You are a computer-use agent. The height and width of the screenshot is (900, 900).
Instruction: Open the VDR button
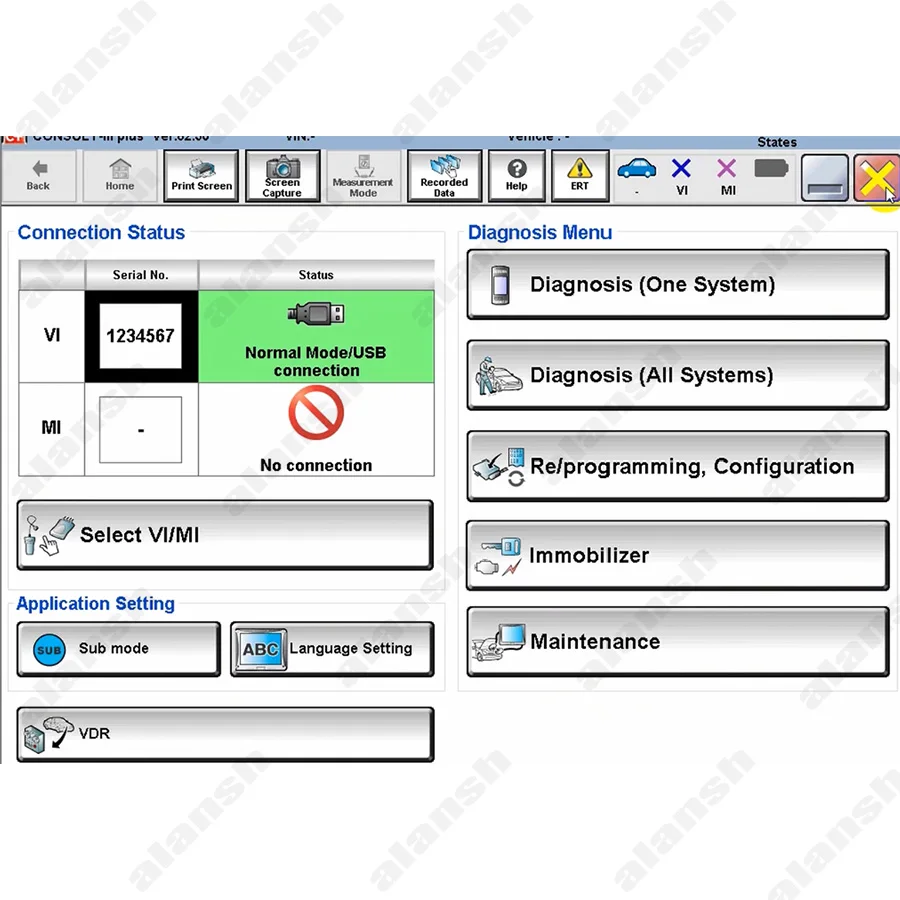[225, 734]
